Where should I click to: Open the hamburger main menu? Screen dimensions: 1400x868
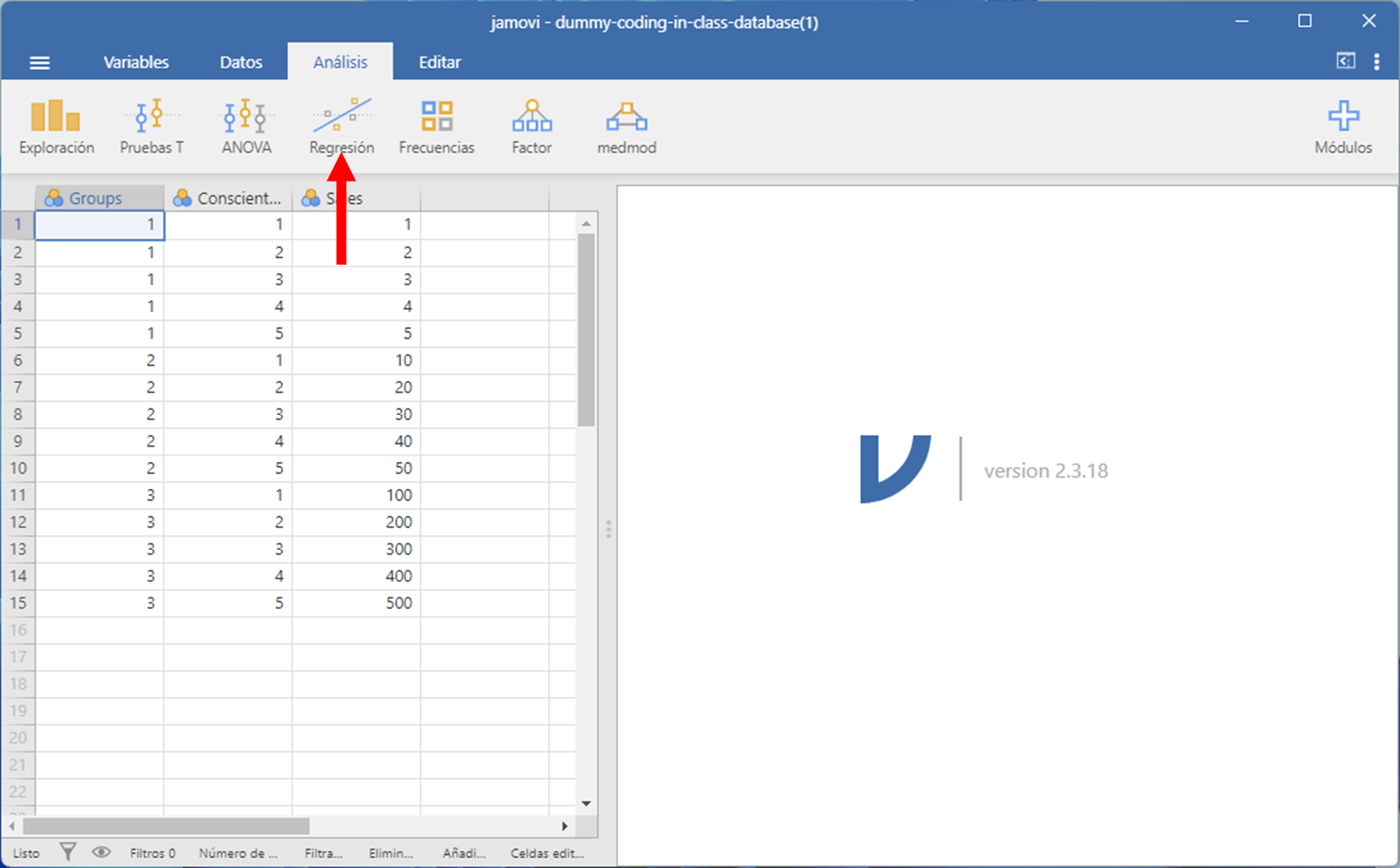(x=39, y=62)
